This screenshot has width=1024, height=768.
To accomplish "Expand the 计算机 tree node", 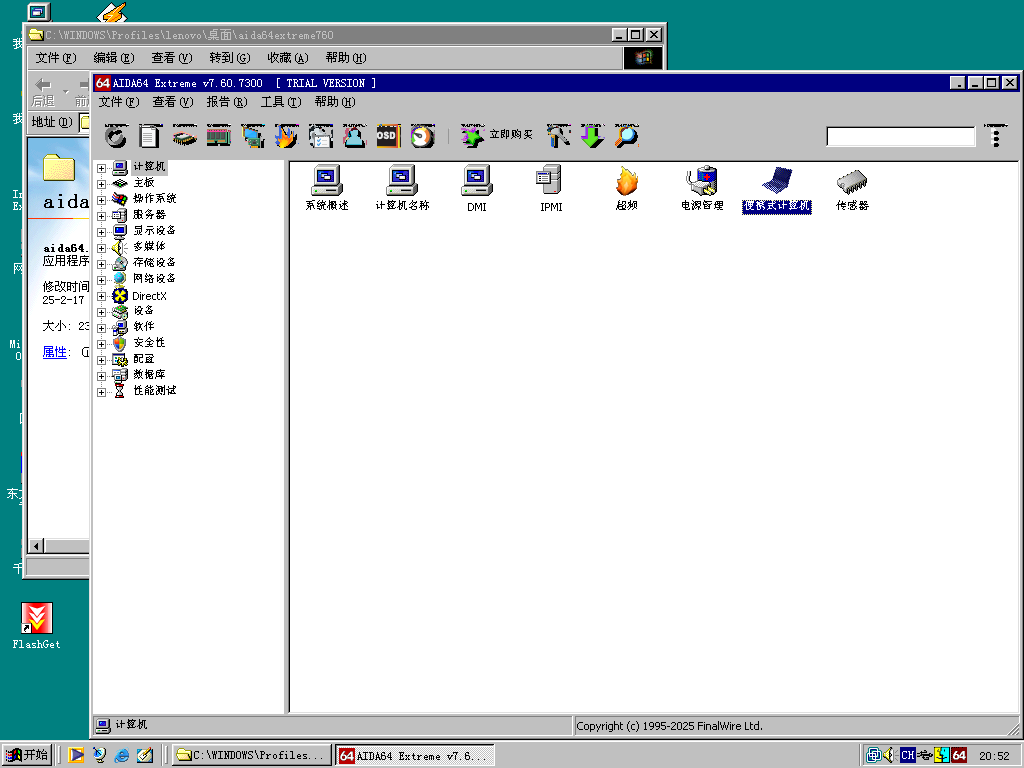I will (101, 168).
